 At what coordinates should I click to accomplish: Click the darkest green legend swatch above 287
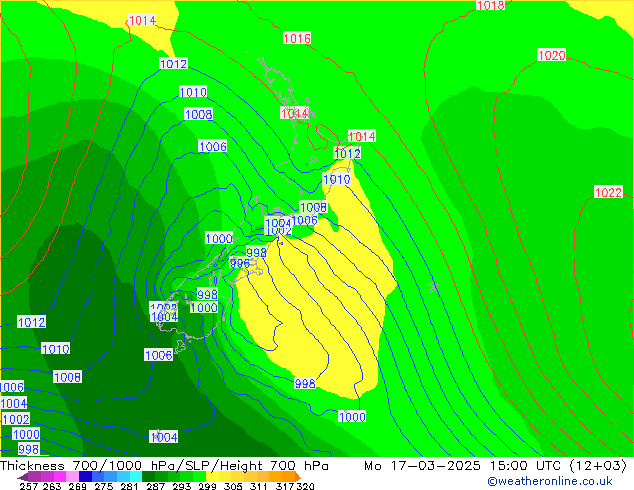point(148,477)
